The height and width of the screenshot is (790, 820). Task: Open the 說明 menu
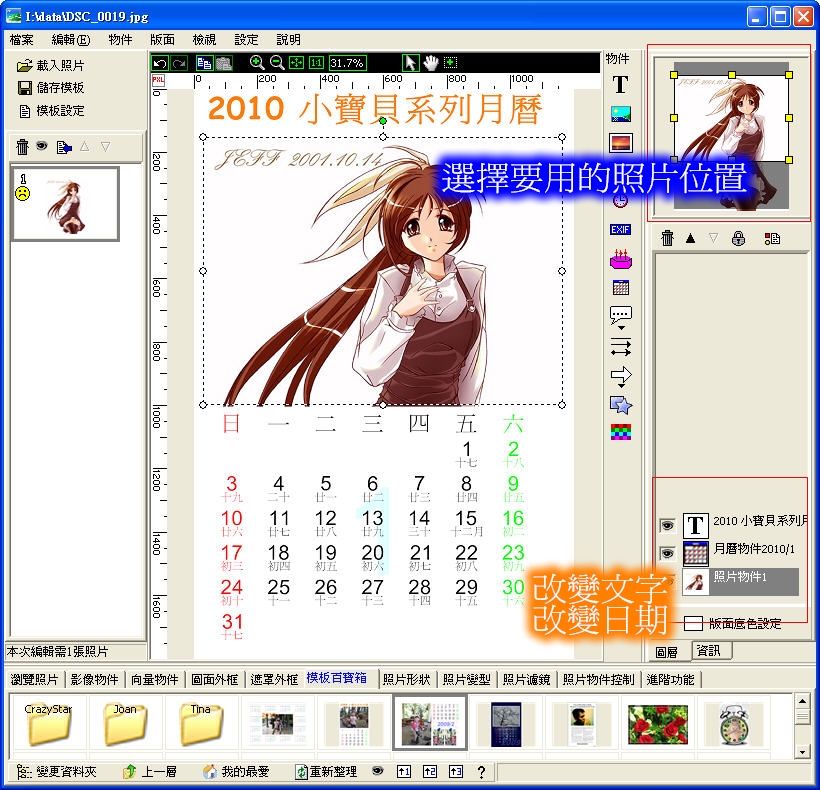point(288,40)
